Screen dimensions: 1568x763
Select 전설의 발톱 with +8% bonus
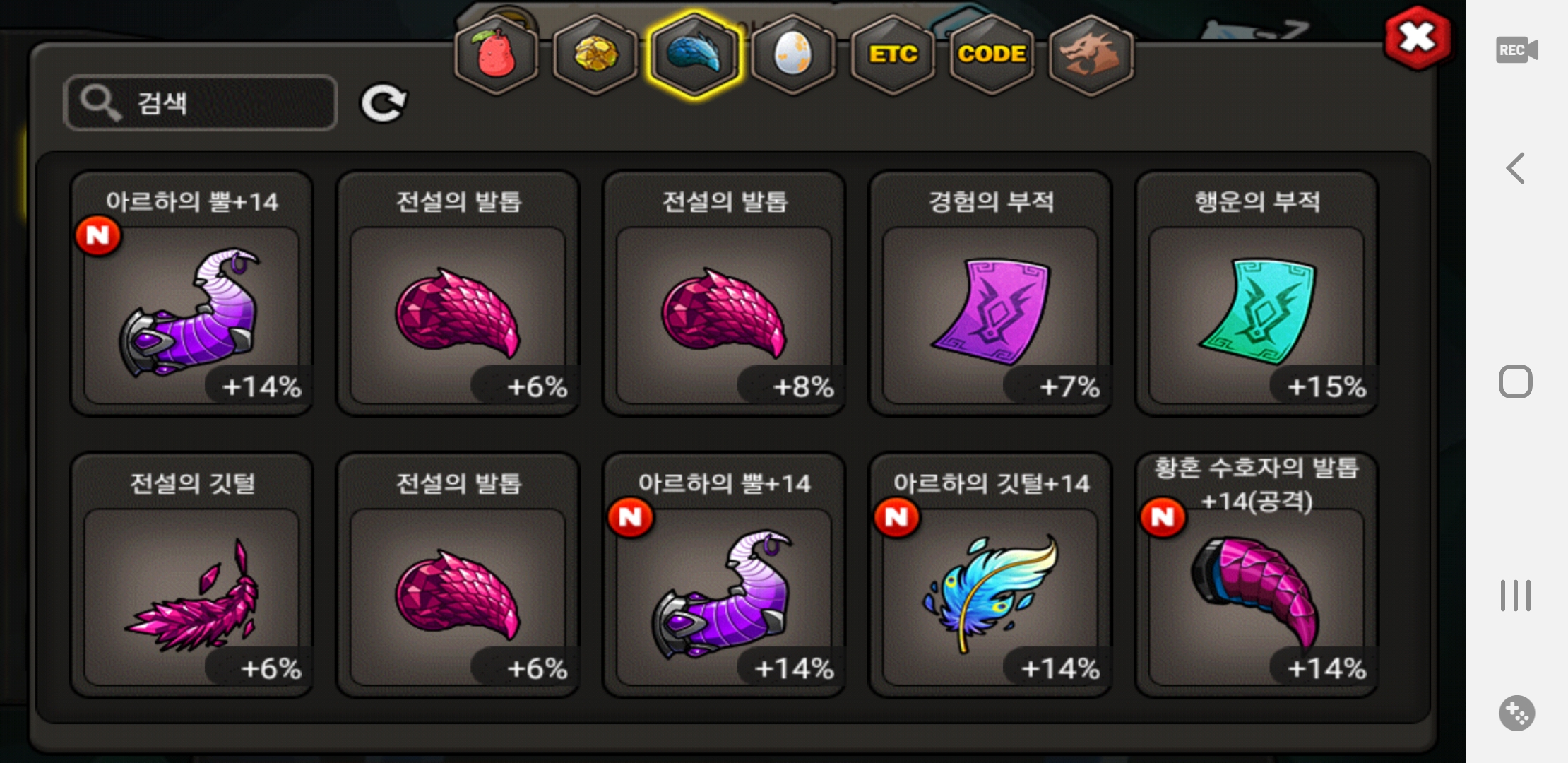(x=724, y=293)
